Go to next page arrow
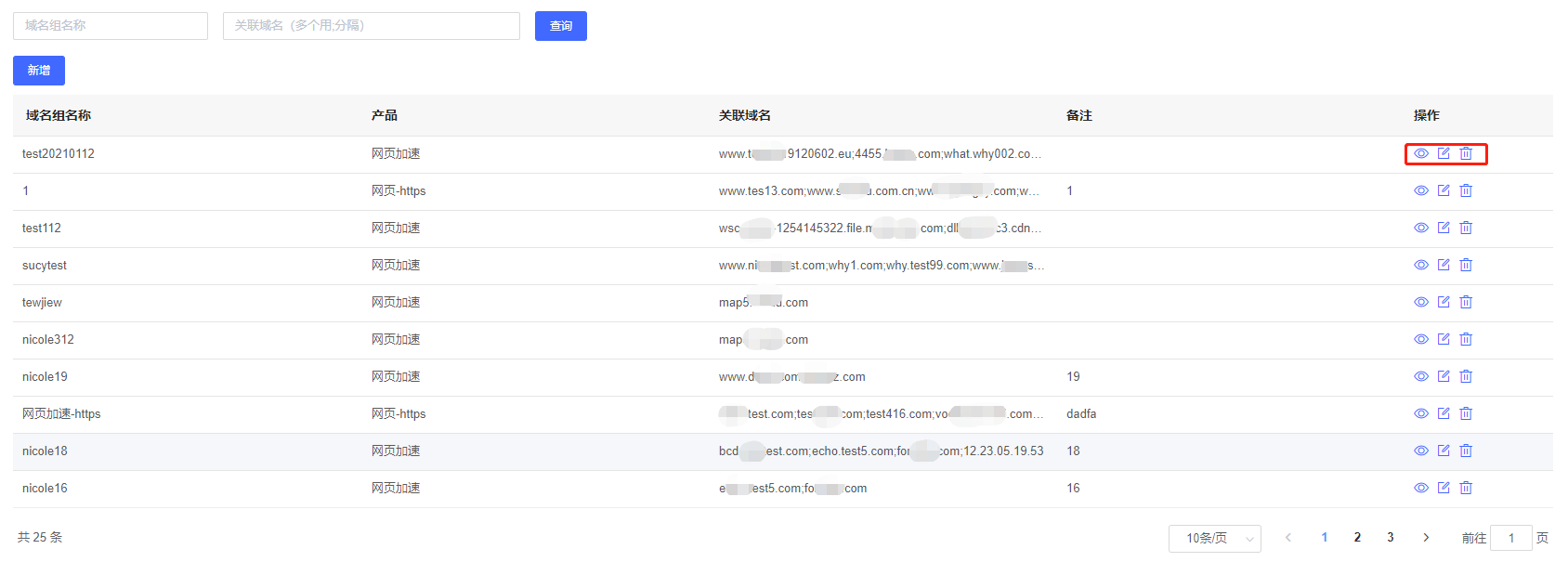Screen dimensions: 1568x562 click(1426, 537)
